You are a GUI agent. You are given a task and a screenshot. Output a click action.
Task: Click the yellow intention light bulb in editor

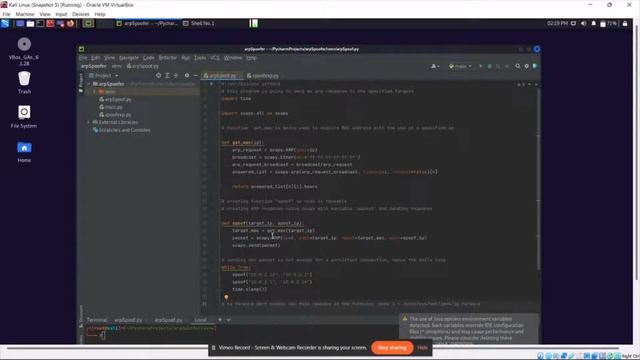click(226, 298)
